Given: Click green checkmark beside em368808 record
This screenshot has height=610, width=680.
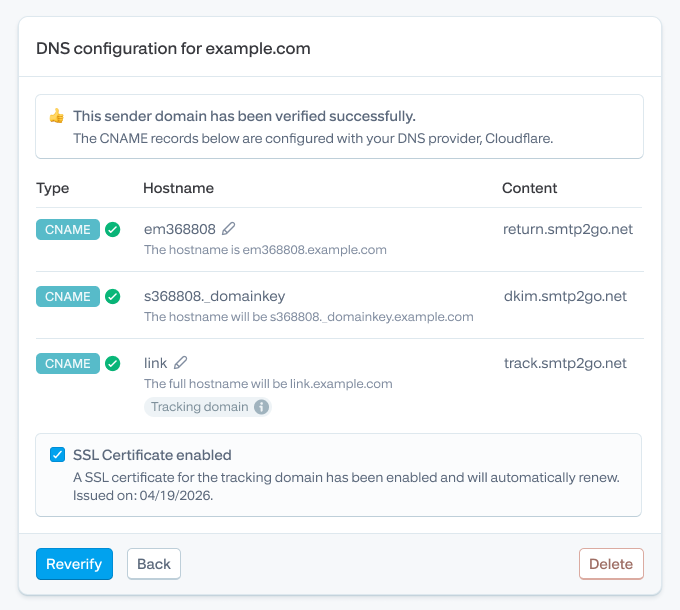Looking at the screenshot, I should point(113,229).
